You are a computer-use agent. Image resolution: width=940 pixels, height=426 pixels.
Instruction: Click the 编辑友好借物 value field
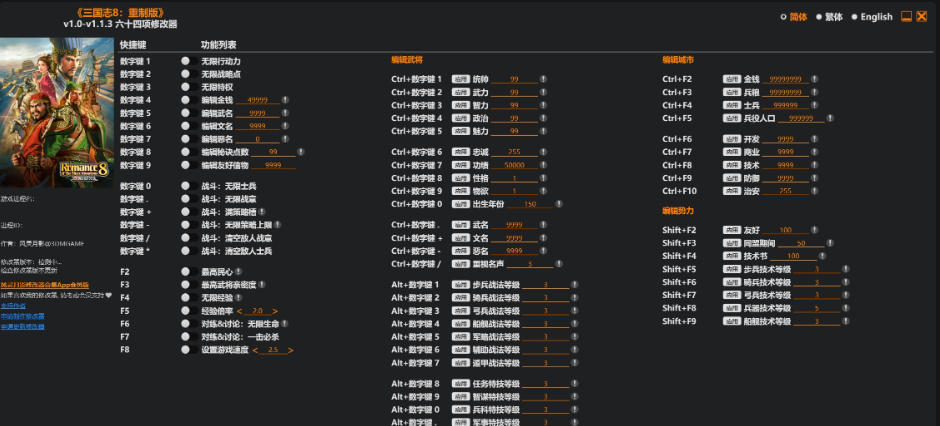273,165
